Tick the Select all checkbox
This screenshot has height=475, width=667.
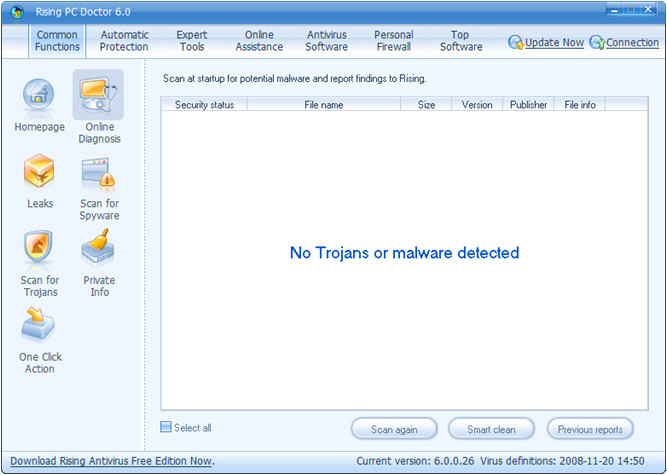pyautogui.click(x=166, y=427)
